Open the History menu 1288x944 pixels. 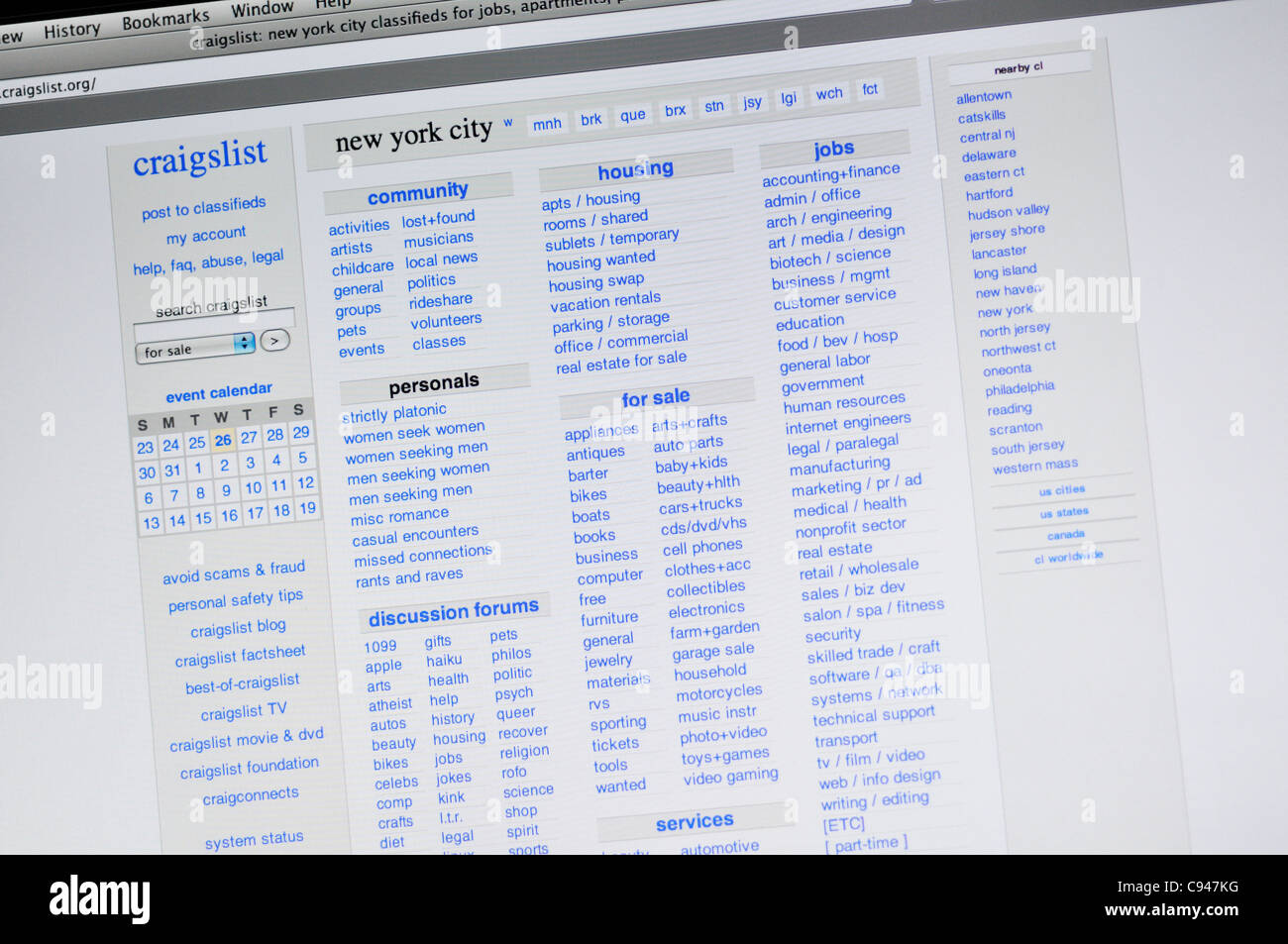[71, 30]
